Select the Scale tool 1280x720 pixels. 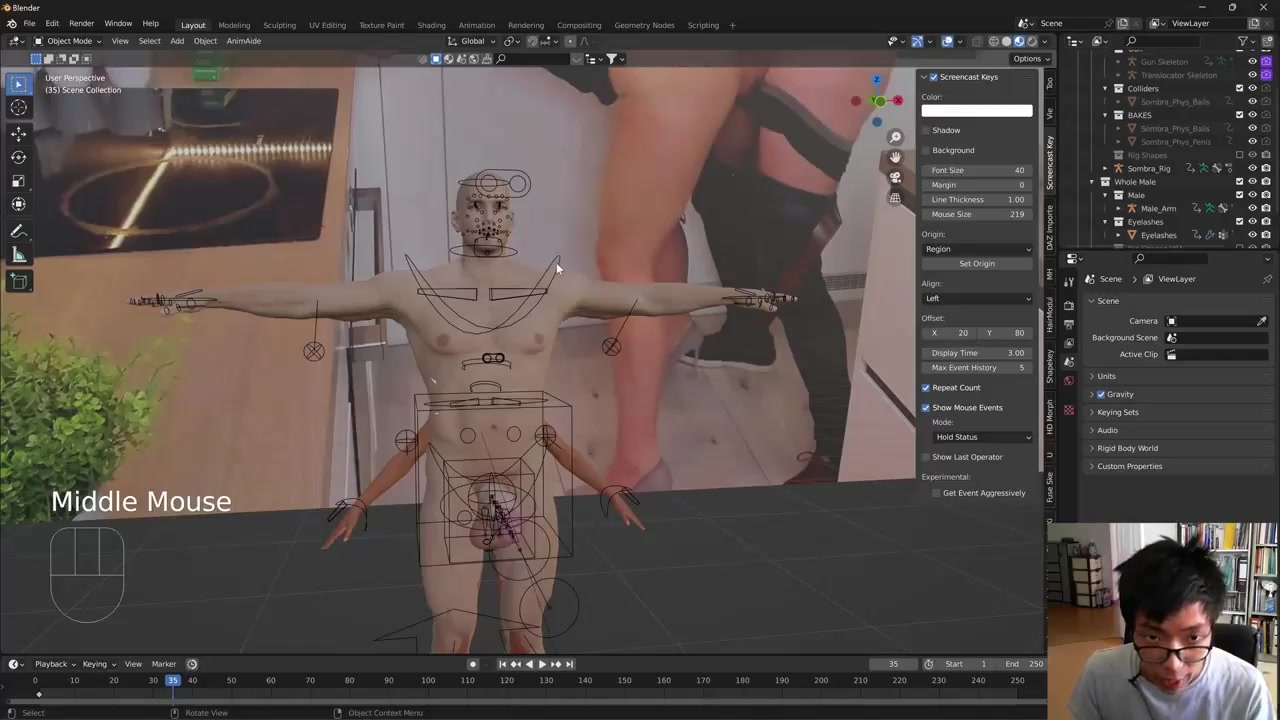pos(18,181)
